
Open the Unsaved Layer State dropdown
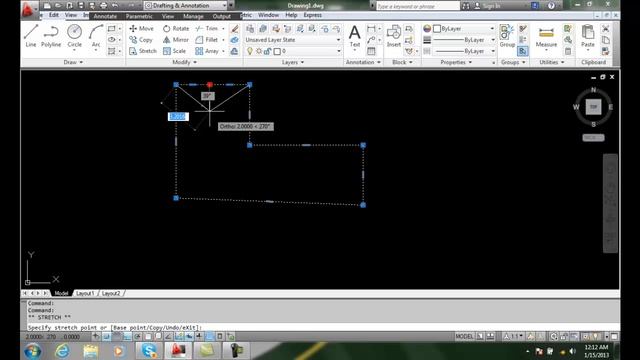[x=293, y=40]
